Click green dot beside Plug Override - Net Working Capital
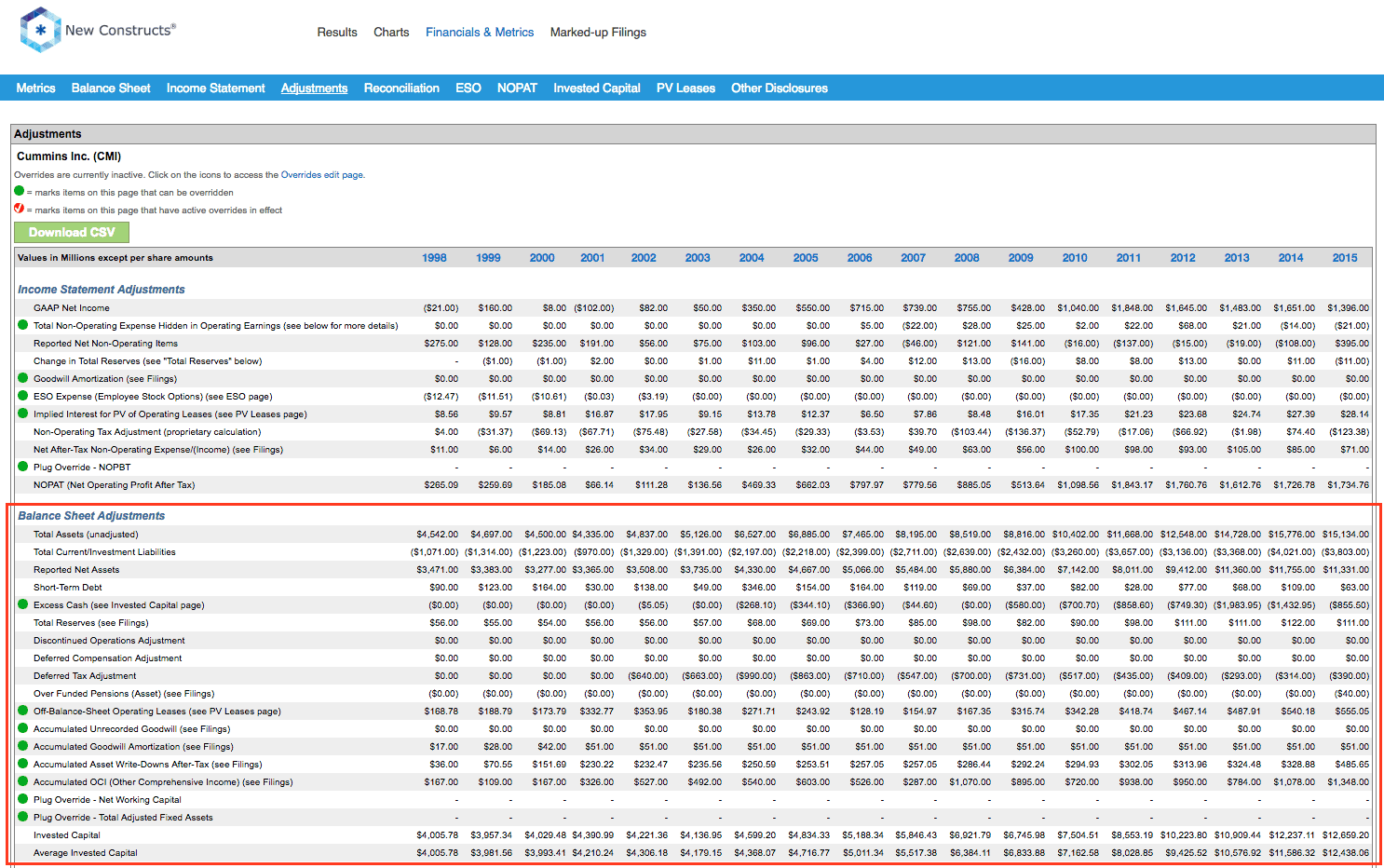The width and height of the screenshot is (1384, 868). (x=23, y=799)
